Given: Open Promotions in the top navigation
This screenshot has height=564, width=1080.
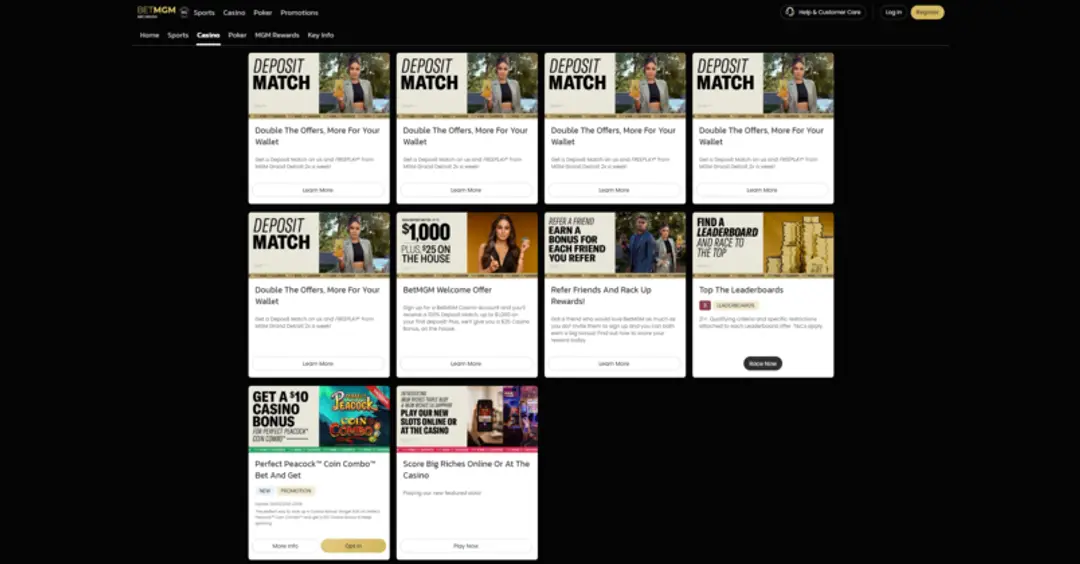Looking at the screenshot, I should (299, 12).
